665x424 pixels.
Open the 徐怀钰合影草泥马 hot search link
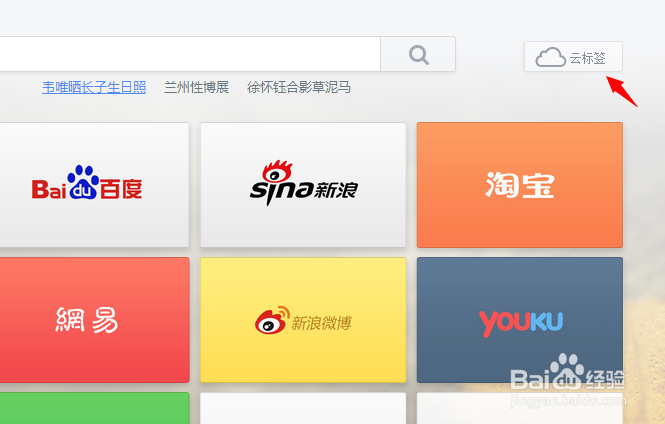pyautogui.click(x=299, y=87)
